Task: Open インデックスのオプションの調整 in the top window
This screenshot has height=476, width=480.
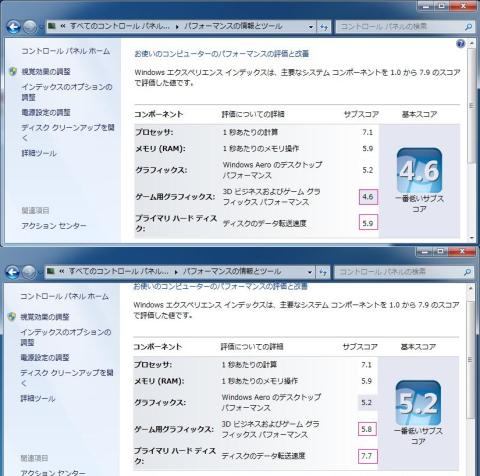Action: [x=67, y=92]
